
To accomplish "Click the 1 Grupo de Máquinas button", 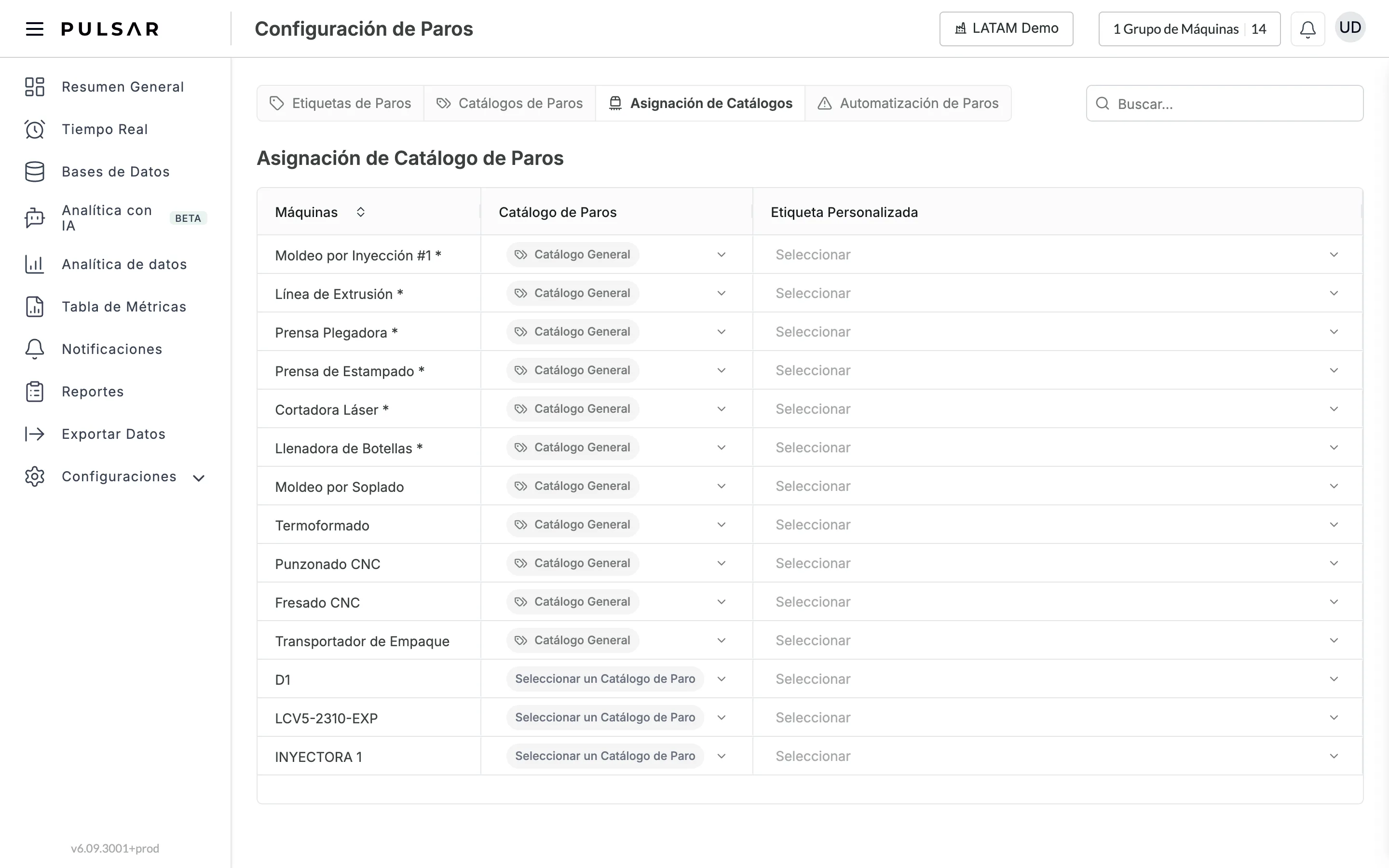I will (1189, 29).
